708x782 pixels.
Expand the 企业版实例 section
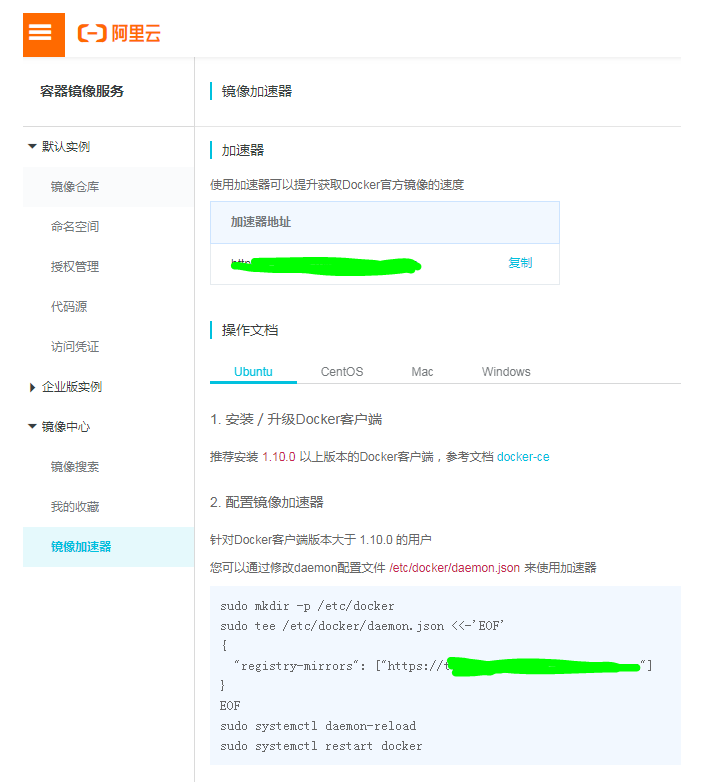[x=65, y=387]
